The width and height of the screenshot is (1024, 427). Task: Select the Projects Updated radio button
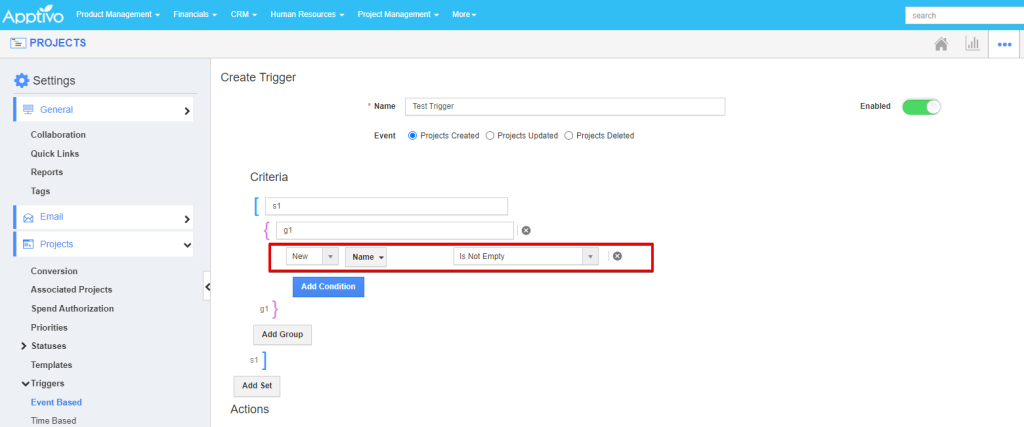(x=490, y=136)
